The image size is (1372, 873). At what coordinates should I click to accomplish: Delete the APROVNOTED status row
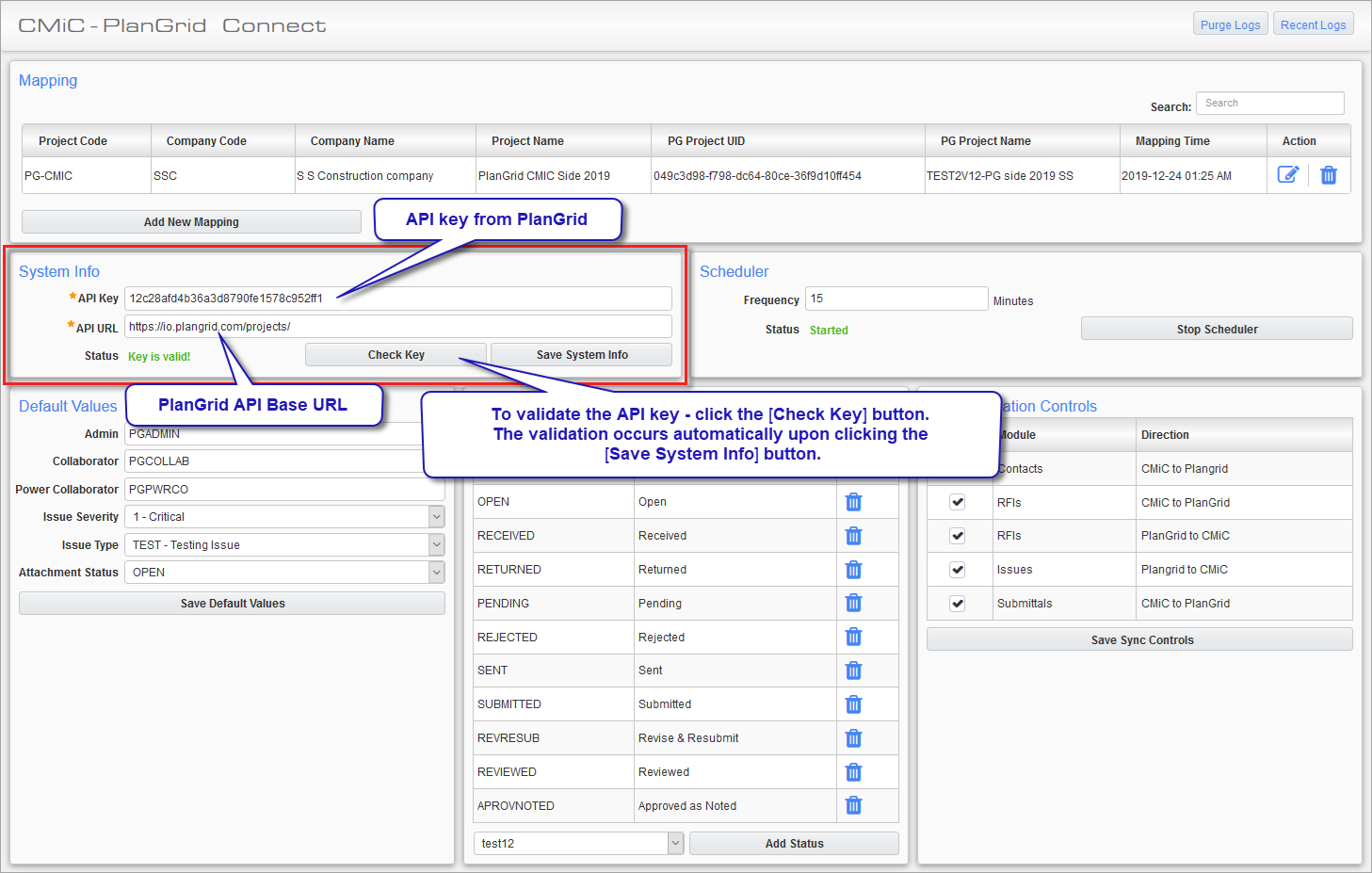[x=853, y=805]
